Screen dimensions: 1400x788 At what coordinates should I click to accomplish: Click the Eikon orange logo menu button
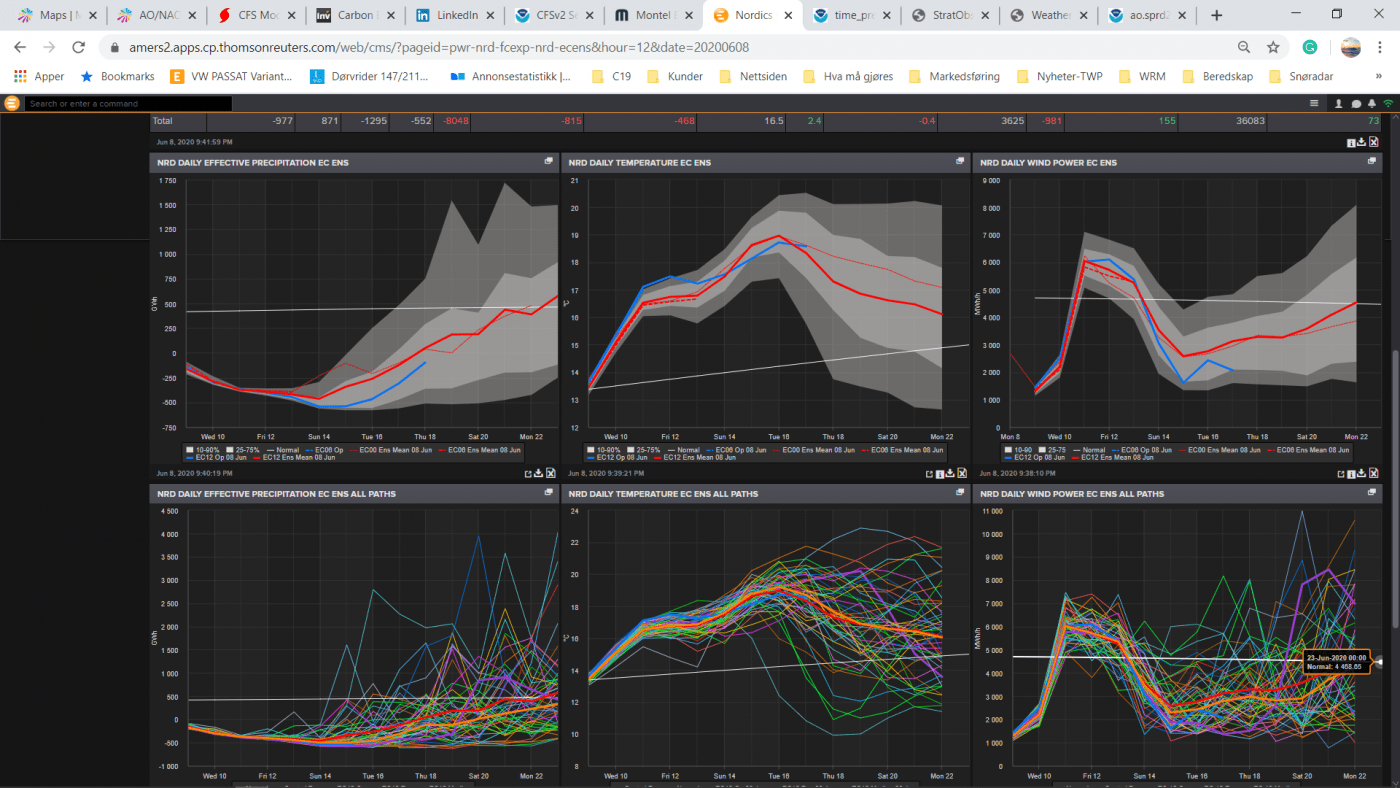click(x=11, y=103)
